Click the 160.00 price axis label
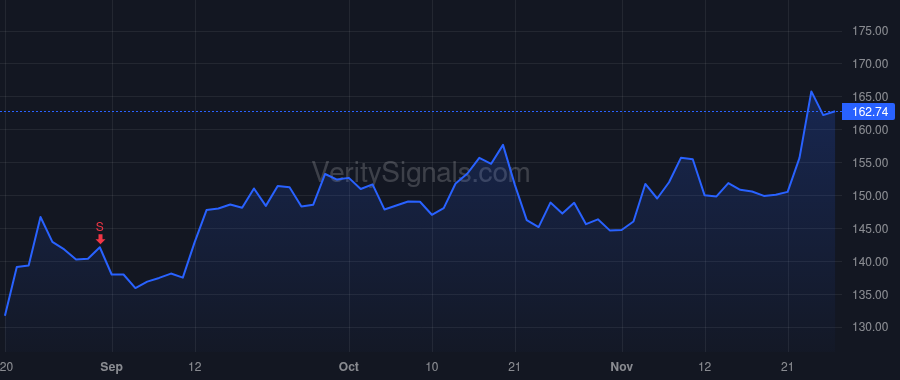 tap(870, 130)
